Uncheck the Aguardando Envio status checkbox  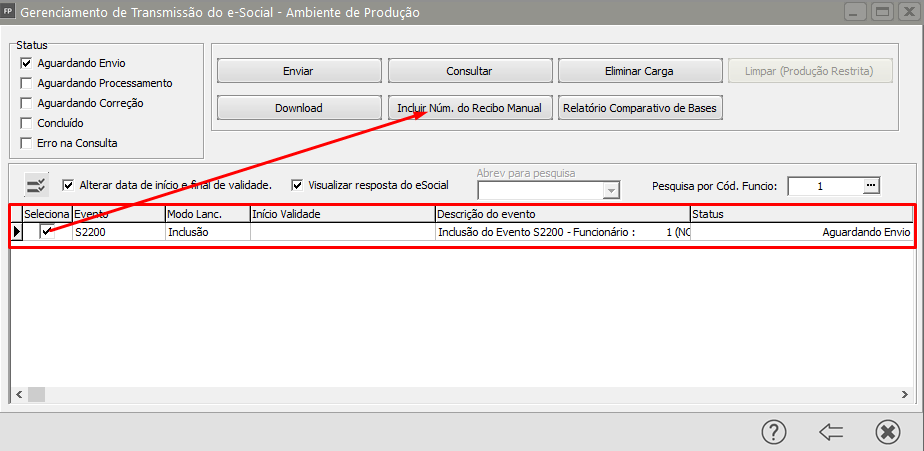click(26, 63)
